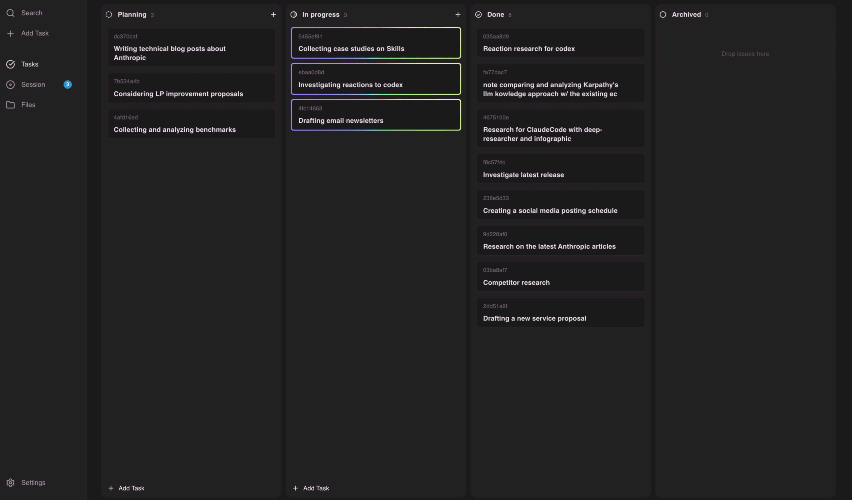Open the 'Investigating reactions to codex' card

[x=376, y=79]
